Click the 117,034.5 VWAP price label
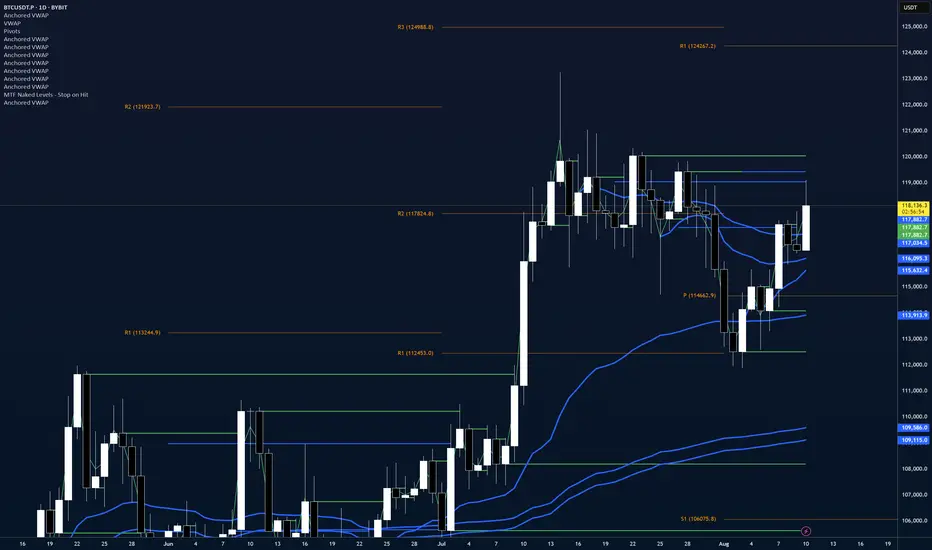This screenshot has width=932, height=550. pyautogui.click(x=914, y=243)
